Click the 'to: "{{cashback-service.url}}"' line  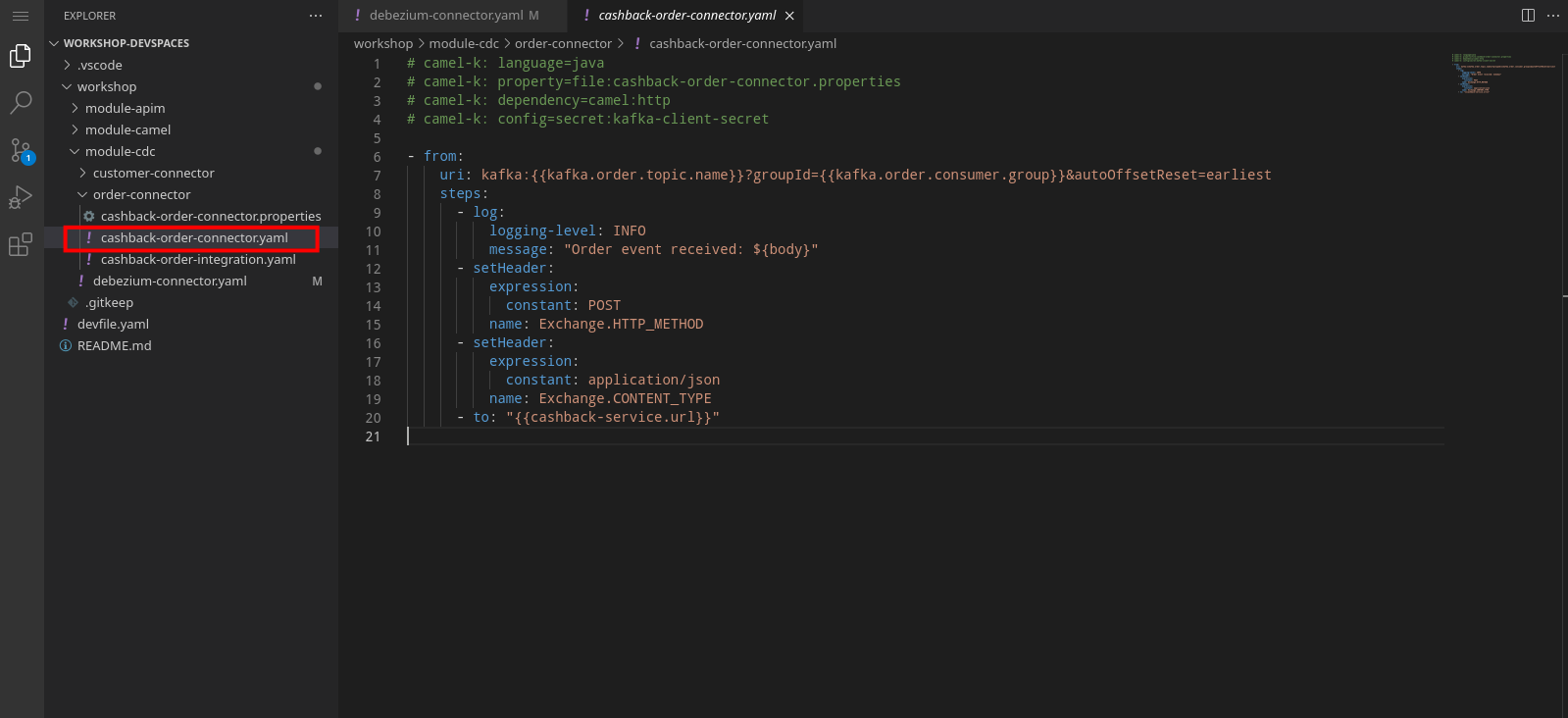pos(588,417)
